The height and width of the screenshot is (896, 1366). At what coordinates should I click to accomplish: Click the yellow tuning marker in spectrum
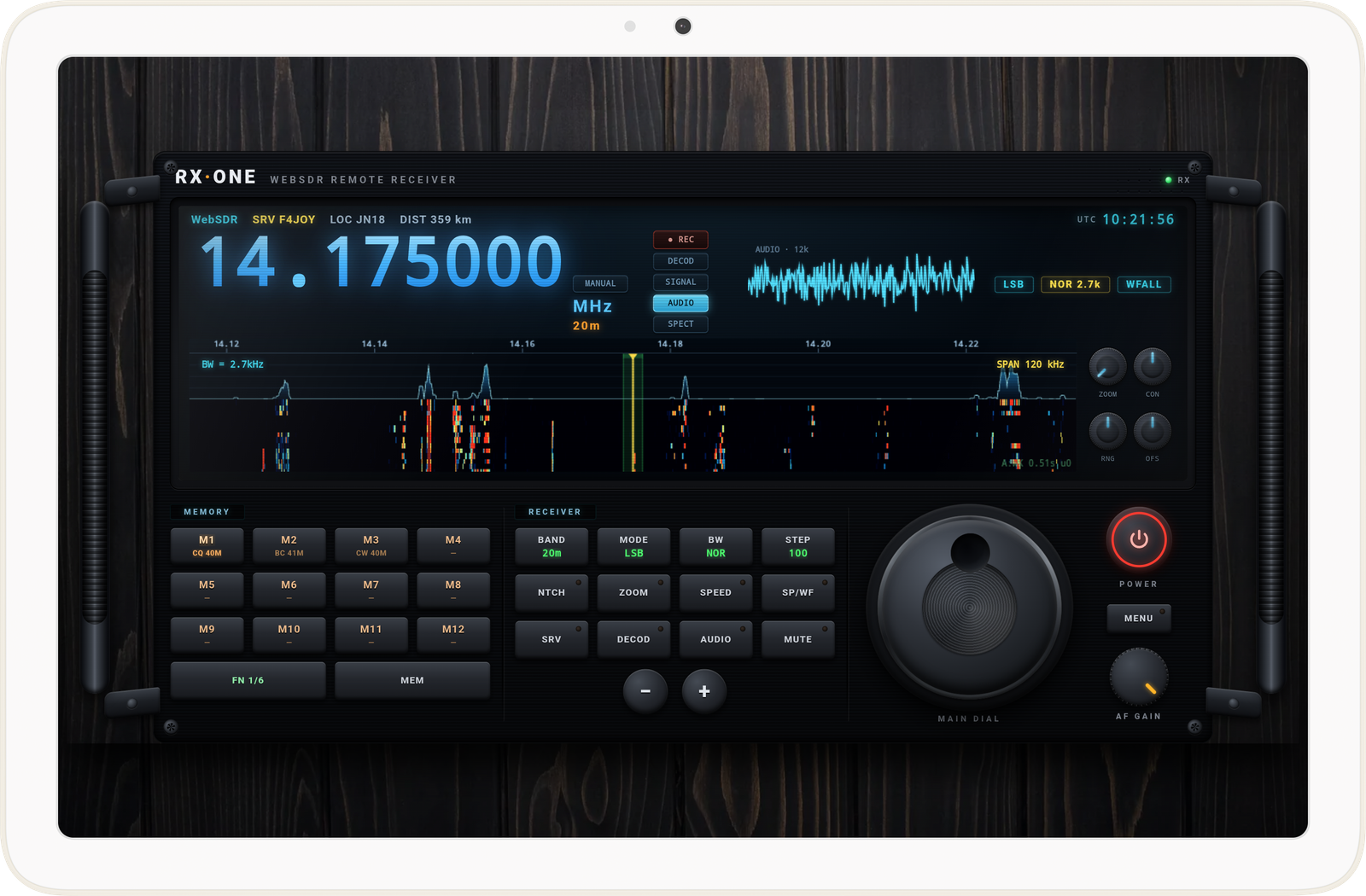pos(633,412)
